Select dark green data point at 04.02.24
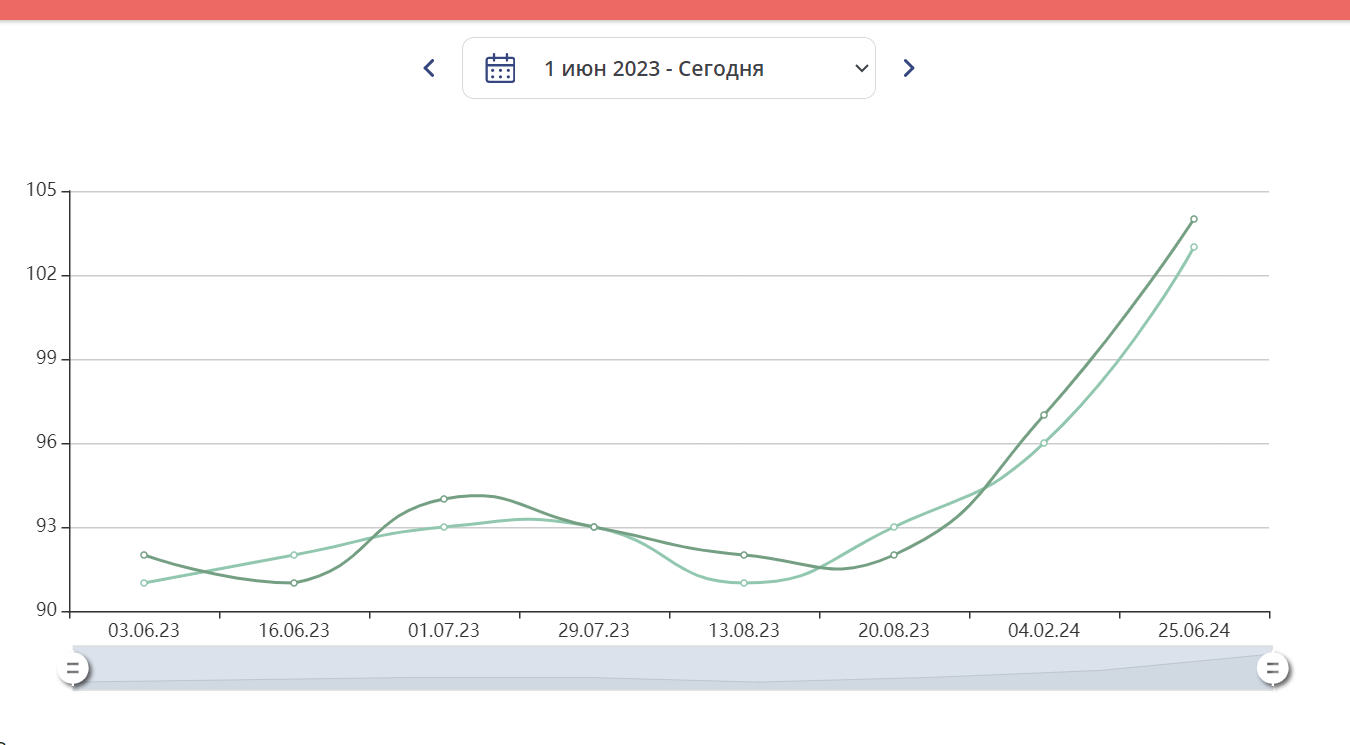 click(x=1044, y=415)
